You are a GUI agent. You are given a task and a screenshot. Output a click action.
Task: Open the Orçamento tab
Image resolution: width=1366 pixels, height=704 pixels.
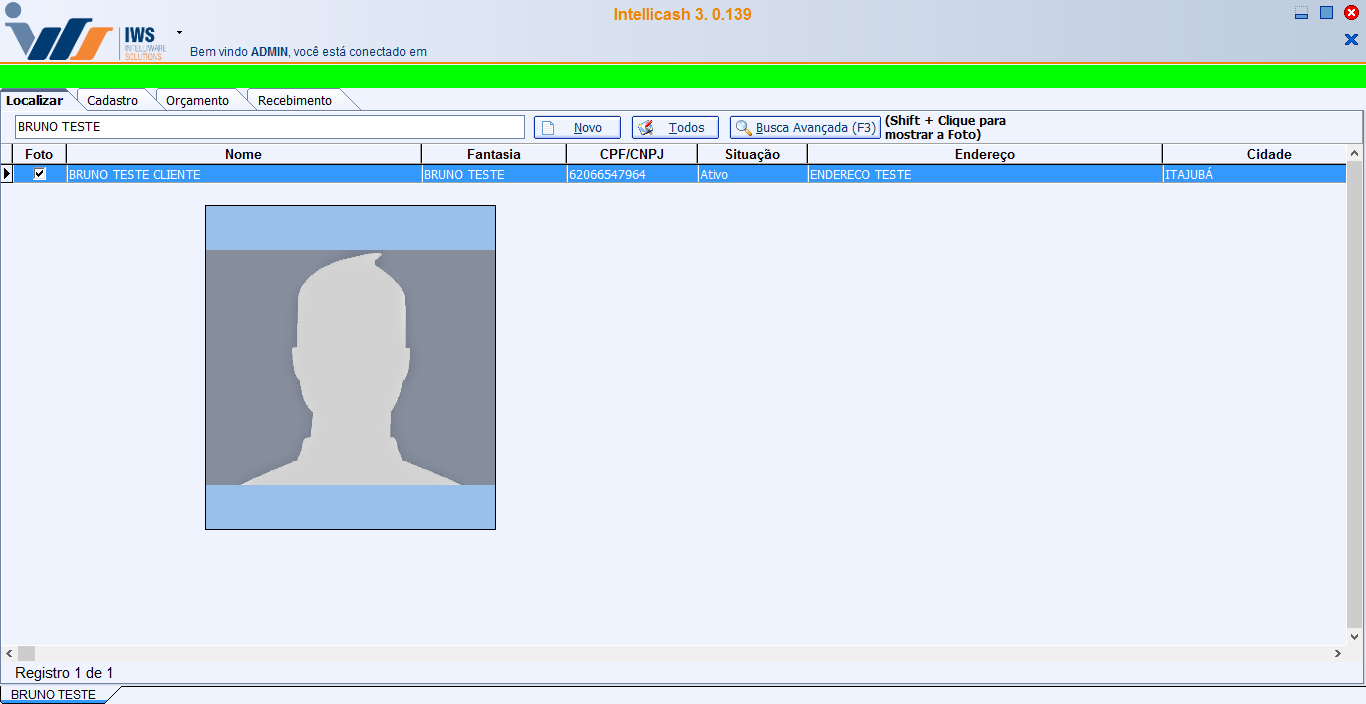[197, 100]
